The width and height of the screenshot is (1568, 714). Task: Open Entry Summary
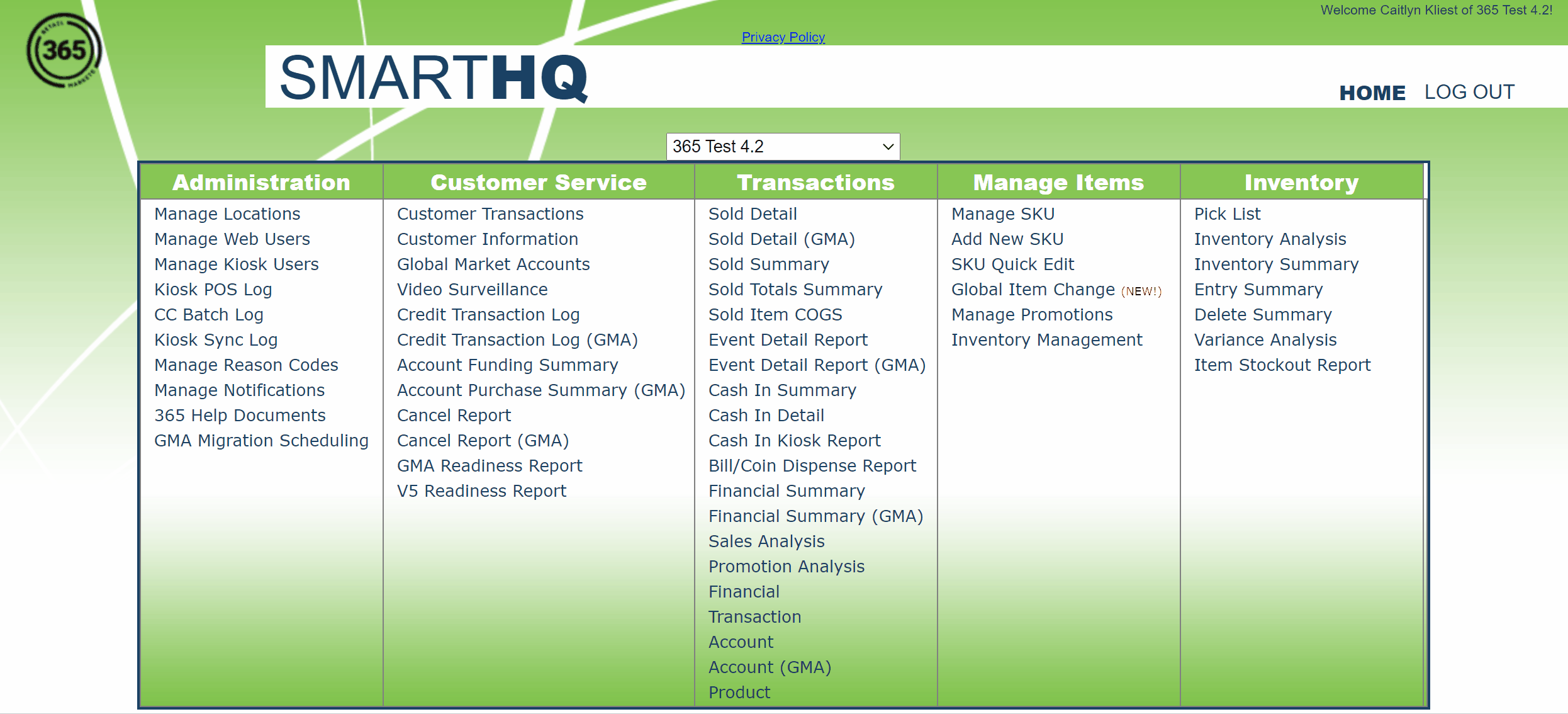[x=1258, y=290]
